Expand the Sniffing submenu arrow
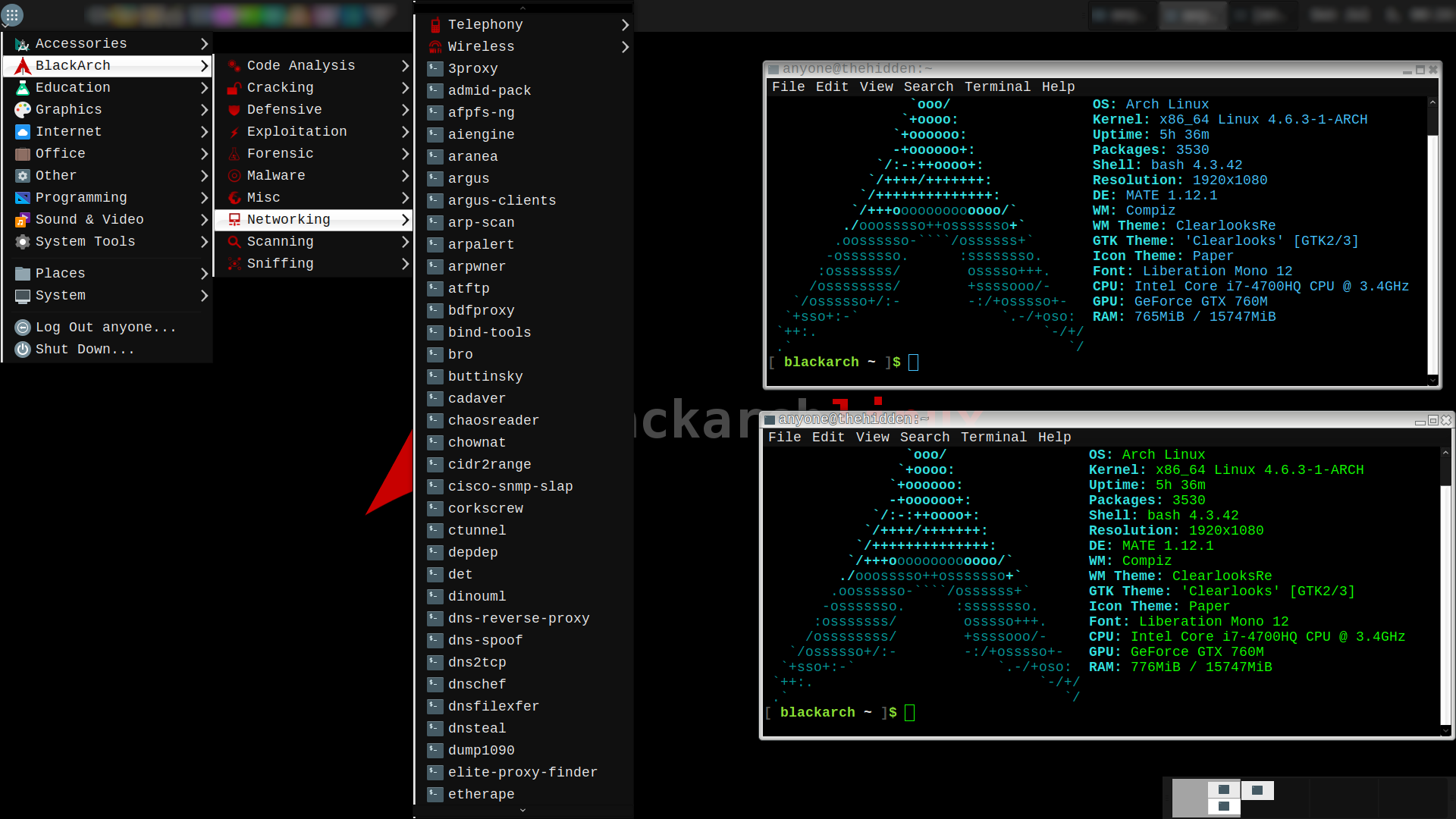Viewport: 1456px width, 819px height. coord(405,264)
